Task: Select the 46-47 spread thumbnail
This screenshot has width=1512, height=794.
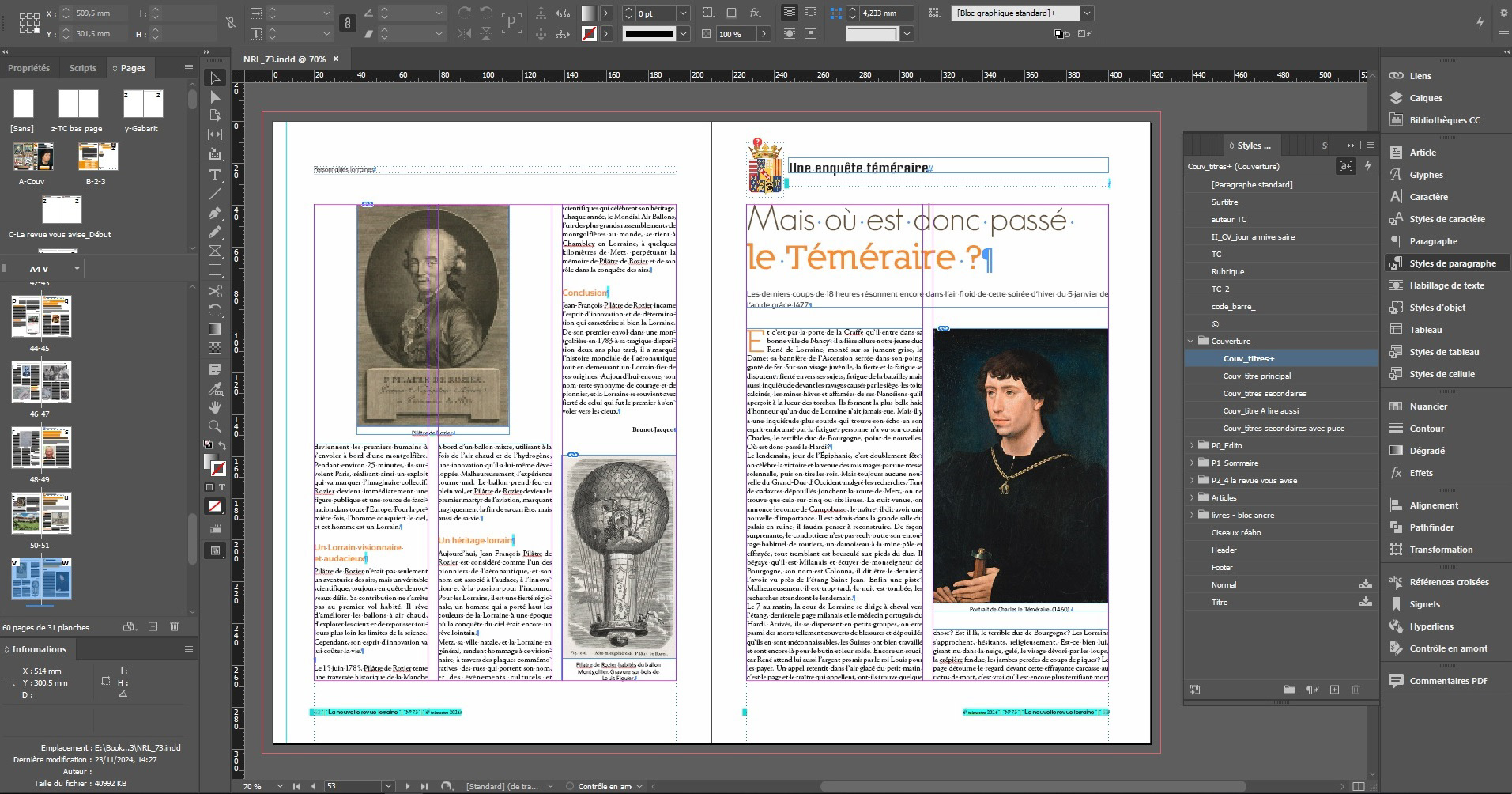Action: (x=41, y=383)
